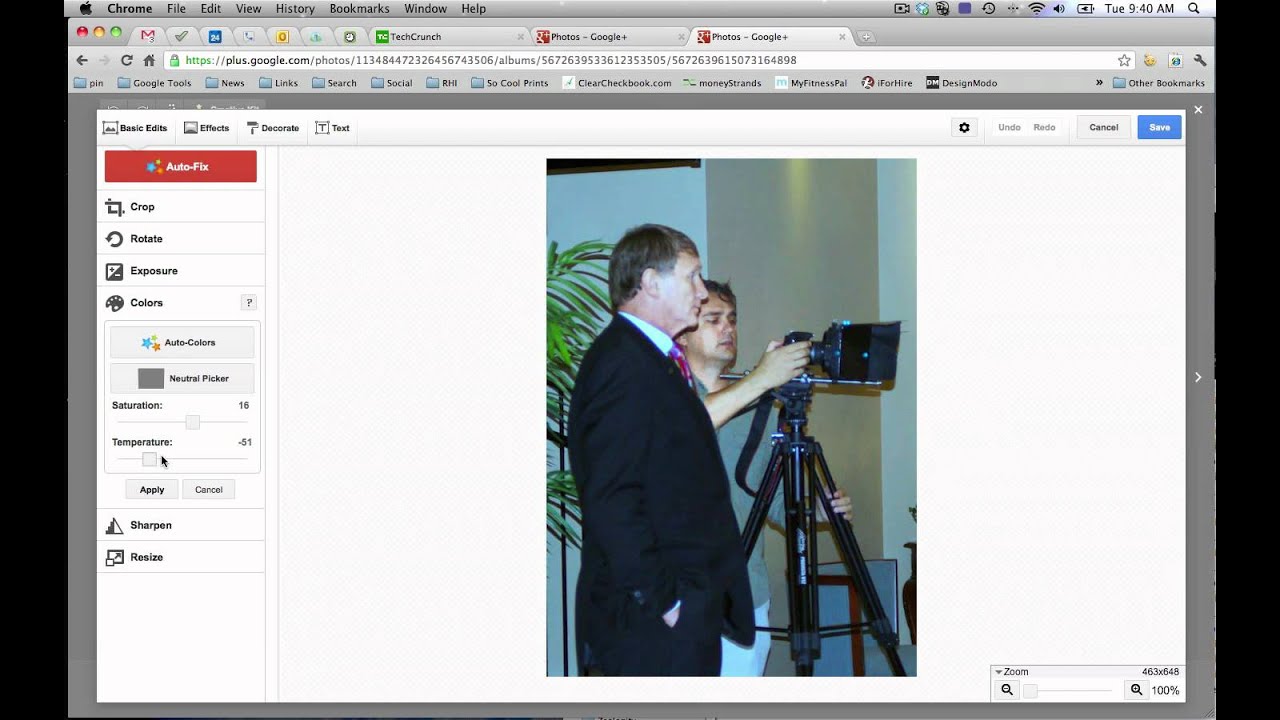Image resolution: width=1280 pixels, height=720 pixels.
Task: Click the settings gear icon
Action: click(x=964, y=128)
